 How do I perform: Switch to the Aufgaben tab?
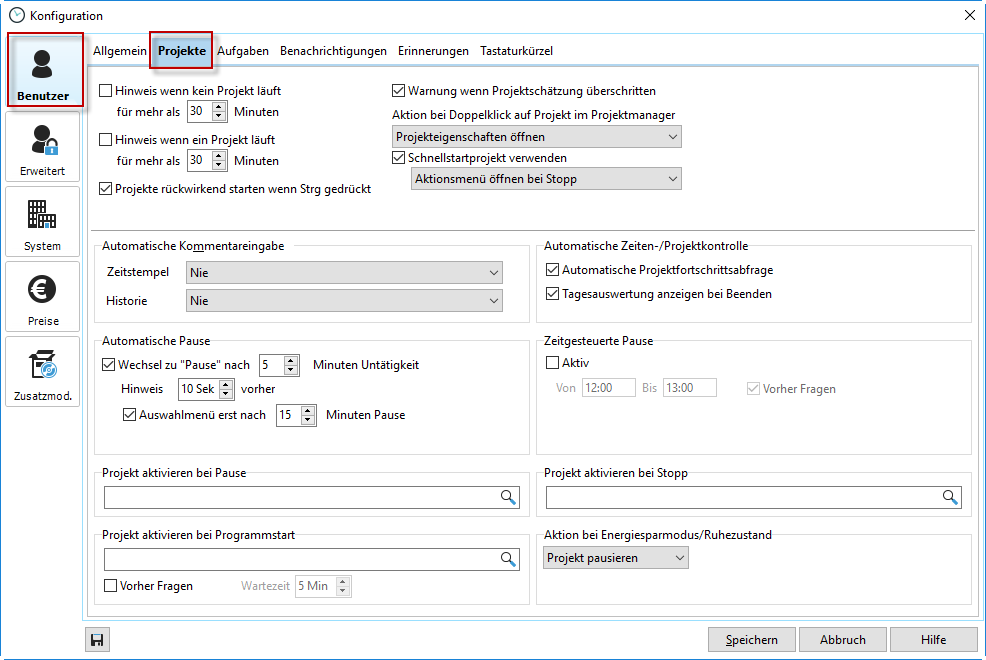click(x=243, y=50)
